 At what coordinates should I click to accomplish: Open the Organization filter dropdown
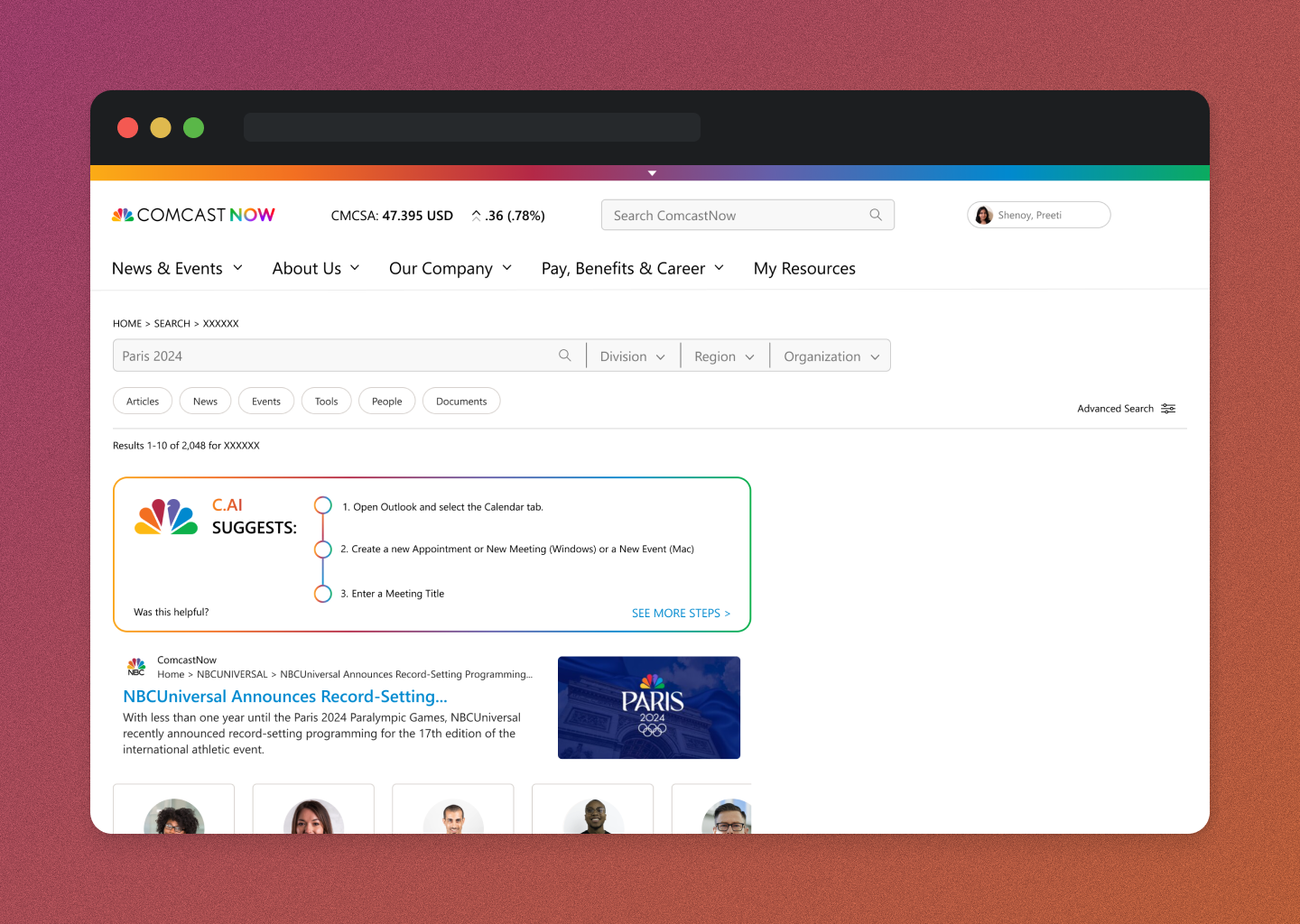[x=831, y=356]
